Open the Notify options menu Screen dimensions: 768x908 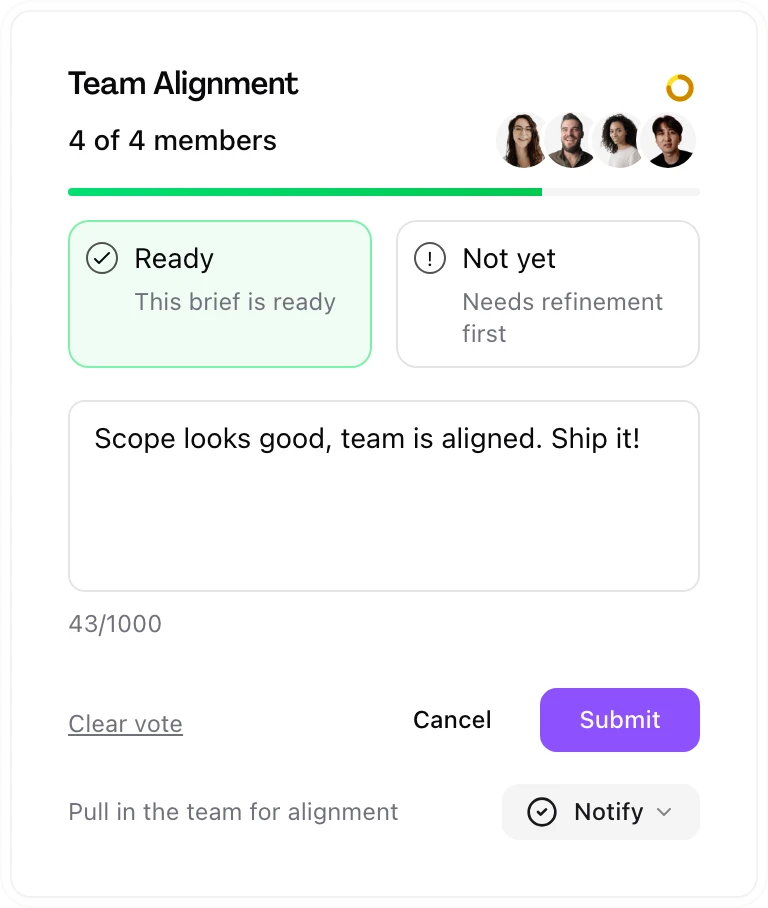tap(600, 812)
